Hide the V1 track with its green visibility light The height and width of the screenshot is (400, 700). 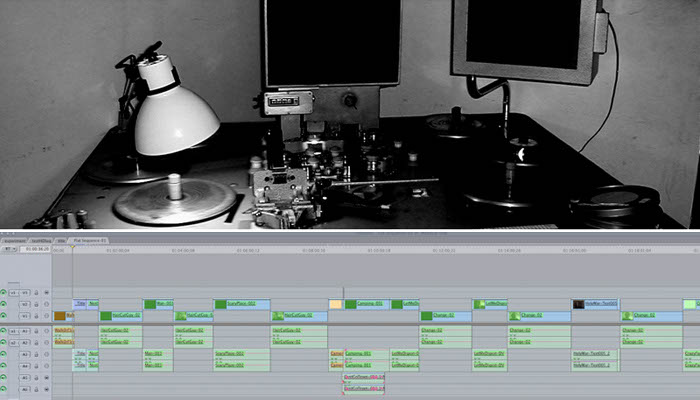(x=3, y=316)
